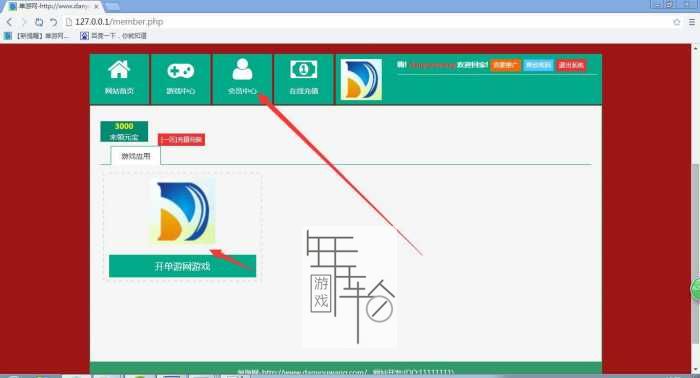The width and height of the screenshot is (700, 378).
Task: Open the online recharge banknote icon
Action: [304, 70]
